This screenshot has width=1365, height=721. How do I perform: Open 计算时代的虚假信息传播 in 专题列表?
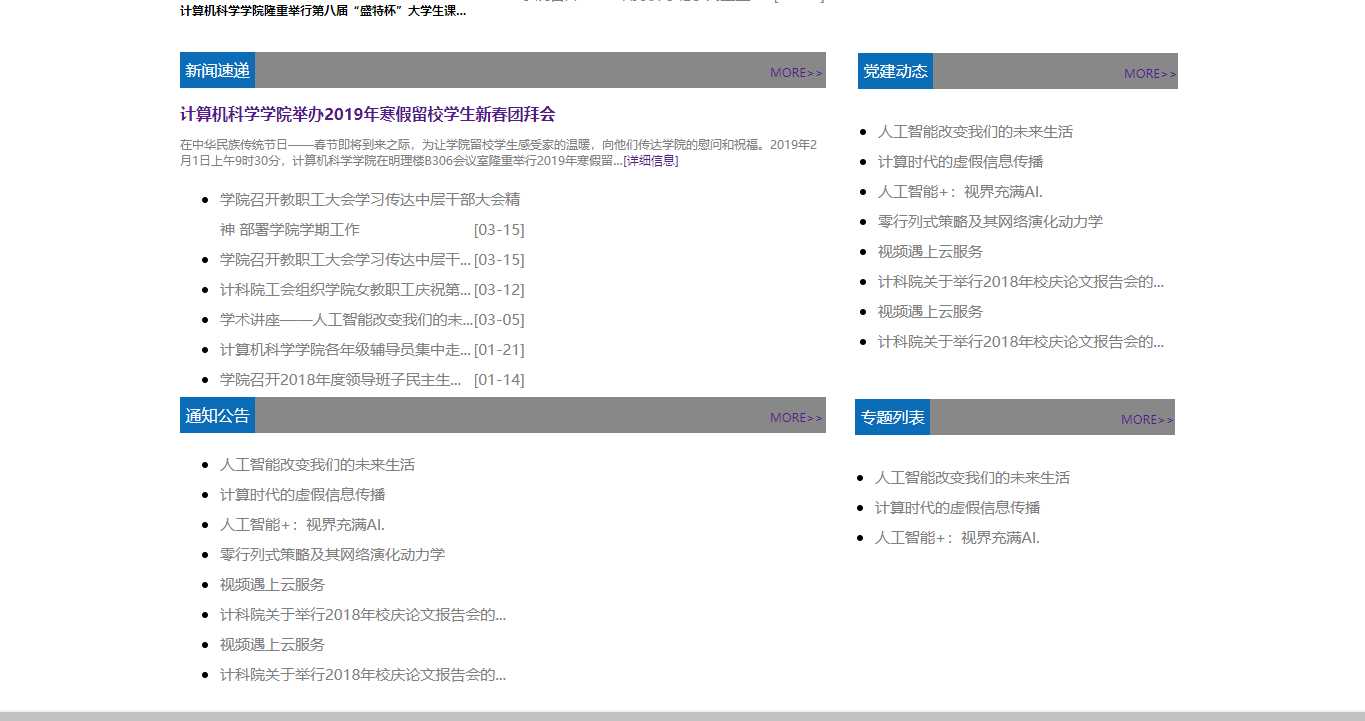[x=957, y=508]
